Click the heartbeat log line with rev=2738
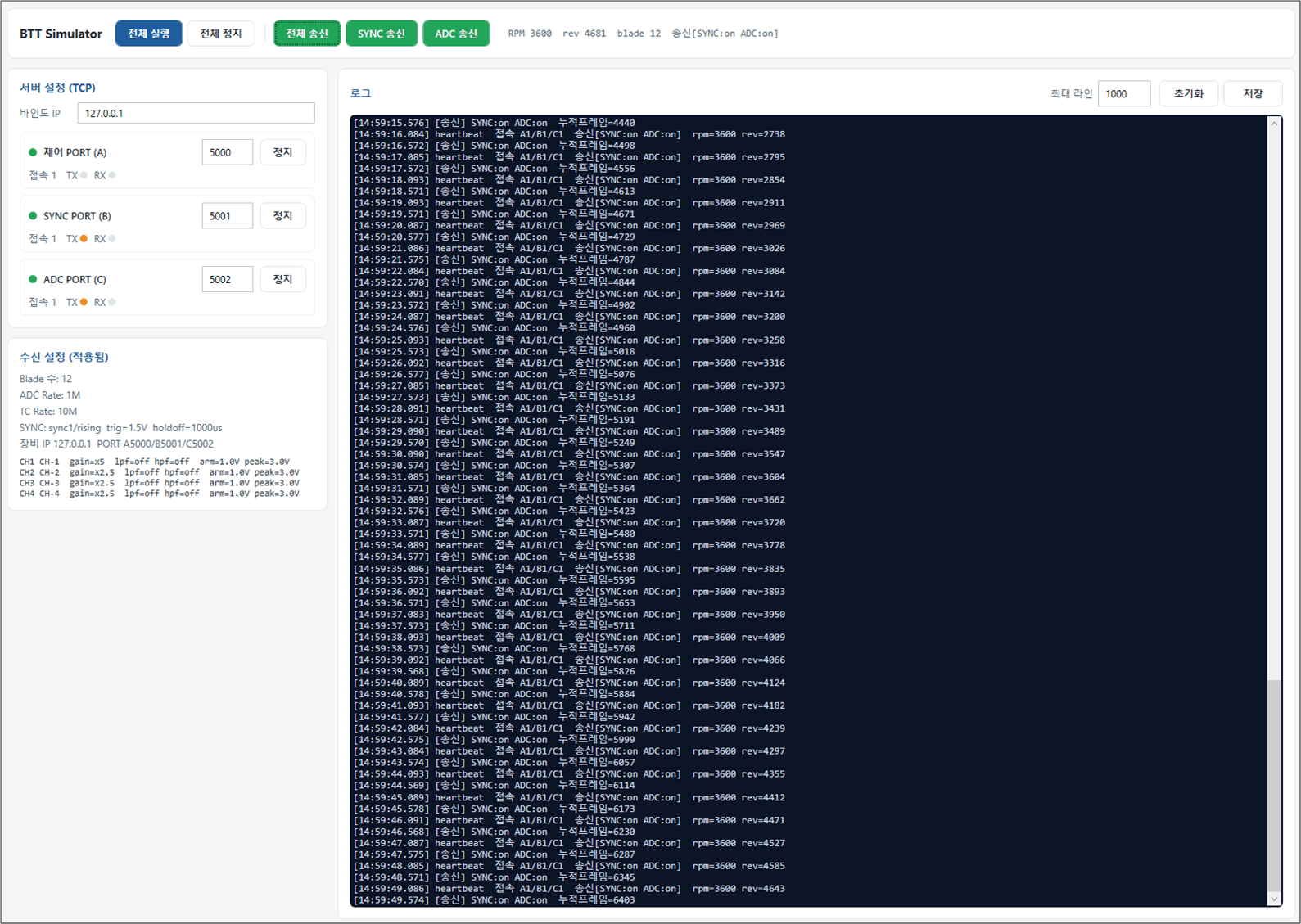The width and height of the screenshot is (1301, 924). pyautogui.click(x=569, y=134)
